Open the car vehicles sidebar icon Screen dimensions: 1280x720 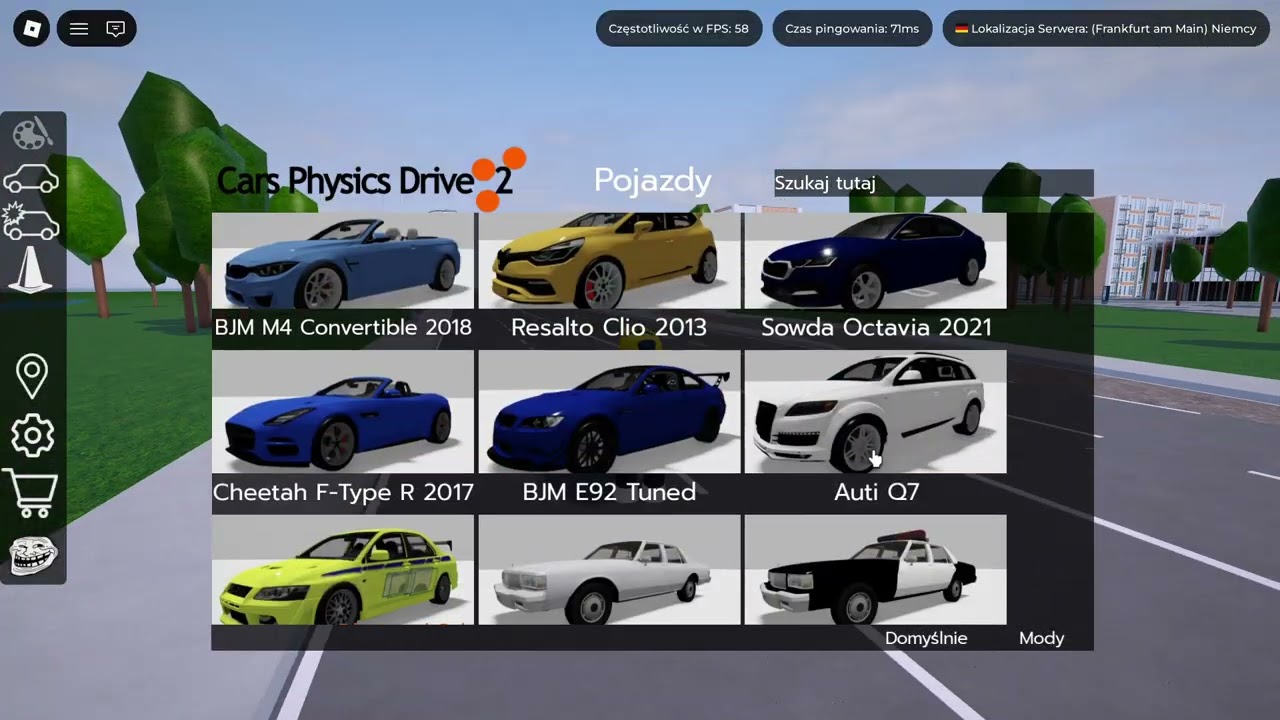coord(31,179)
